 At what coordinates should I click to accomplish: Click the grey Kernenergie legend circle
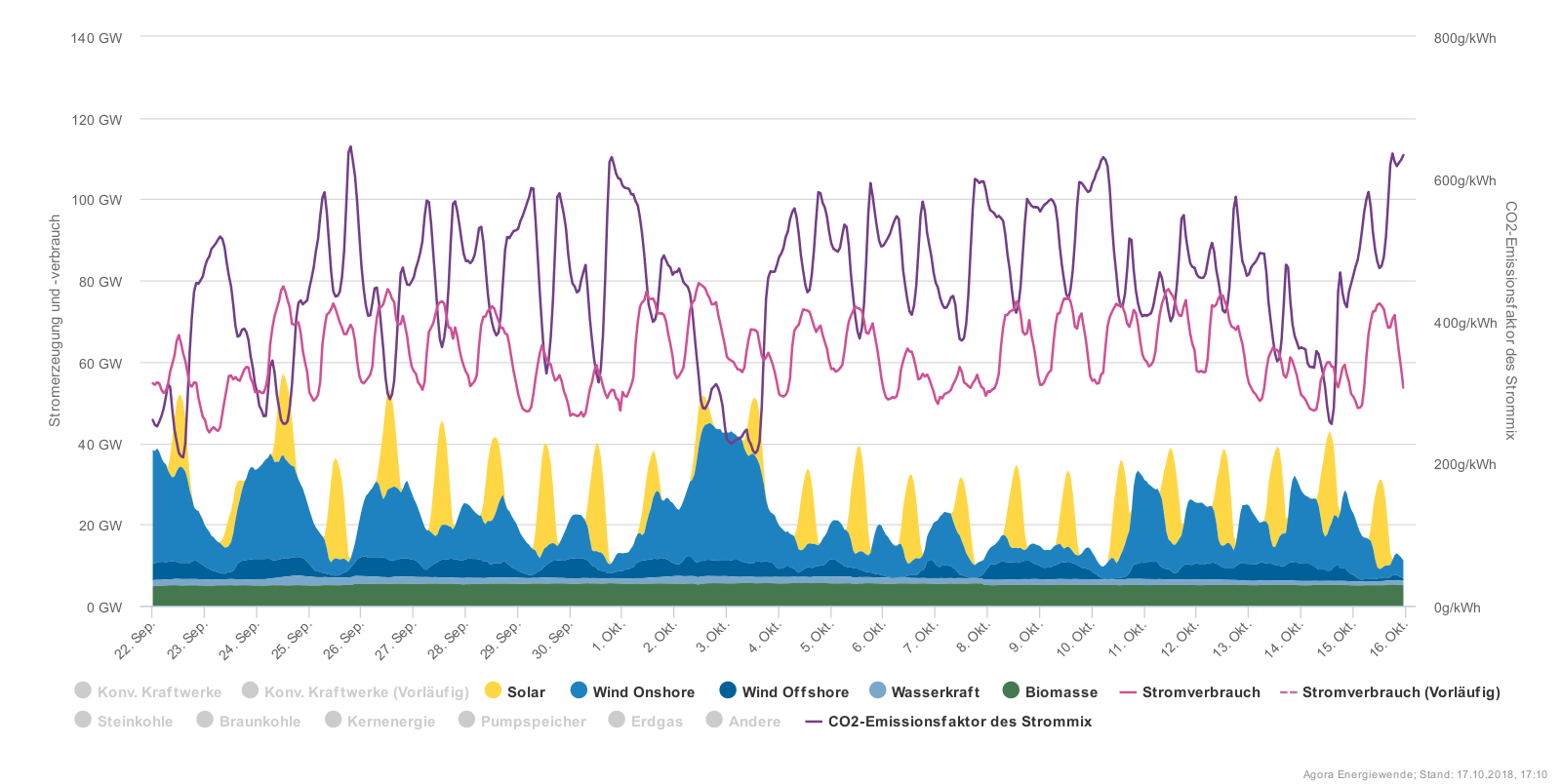pos(334,720)
